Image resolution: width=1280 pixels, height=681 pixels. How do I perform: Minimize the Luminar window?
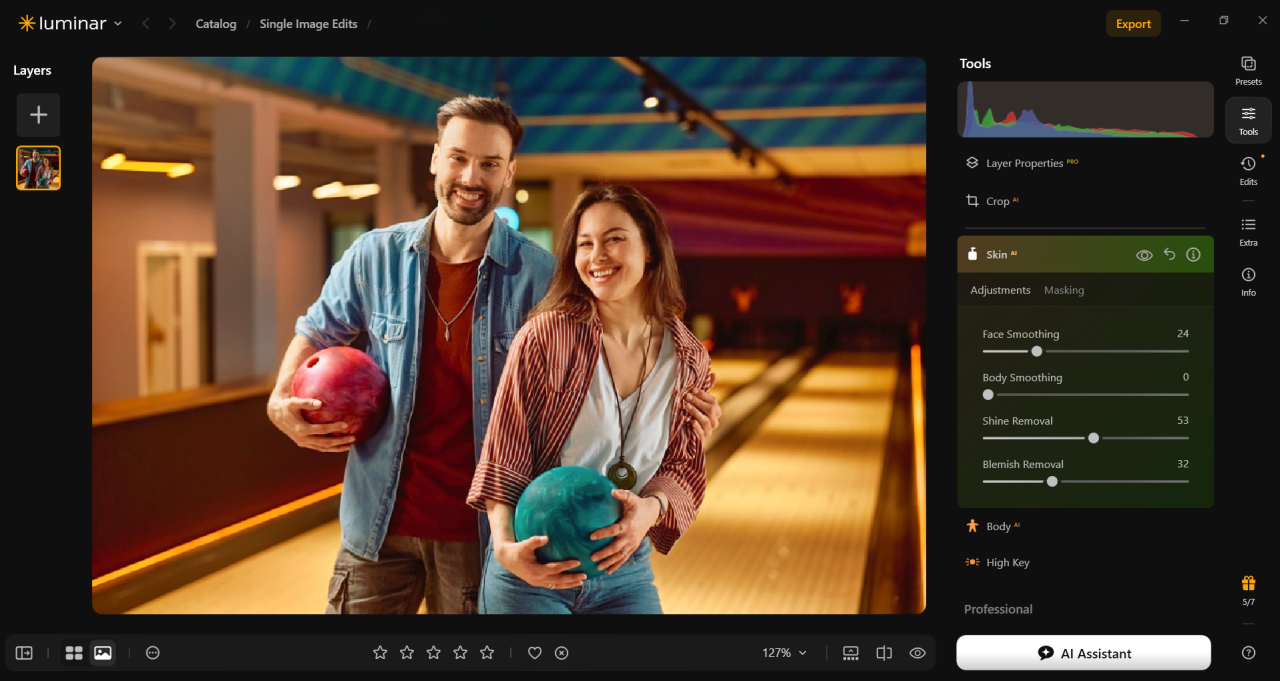tap(1185, 21)
